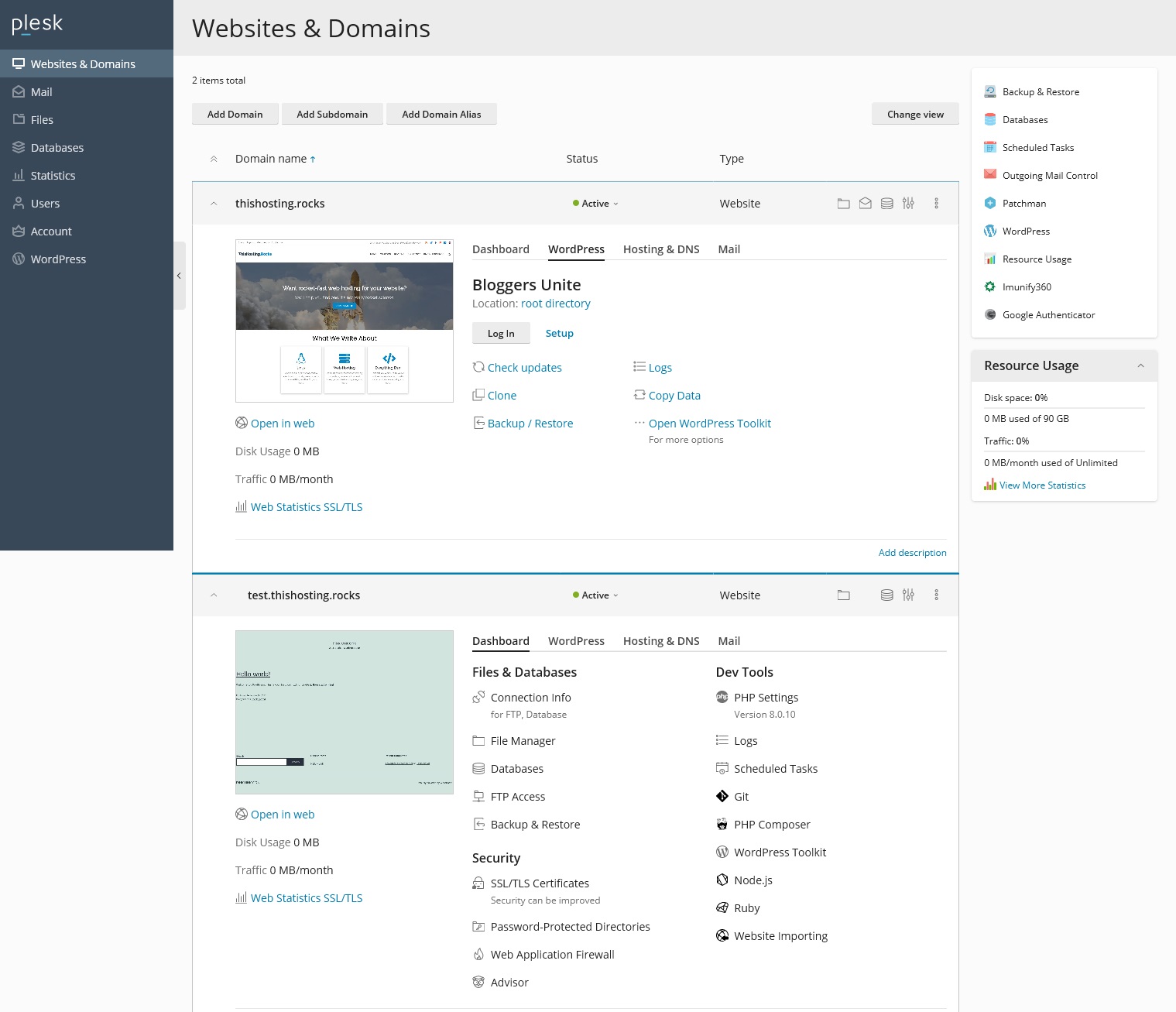Click the Add Domain button

tap(235, 114)
